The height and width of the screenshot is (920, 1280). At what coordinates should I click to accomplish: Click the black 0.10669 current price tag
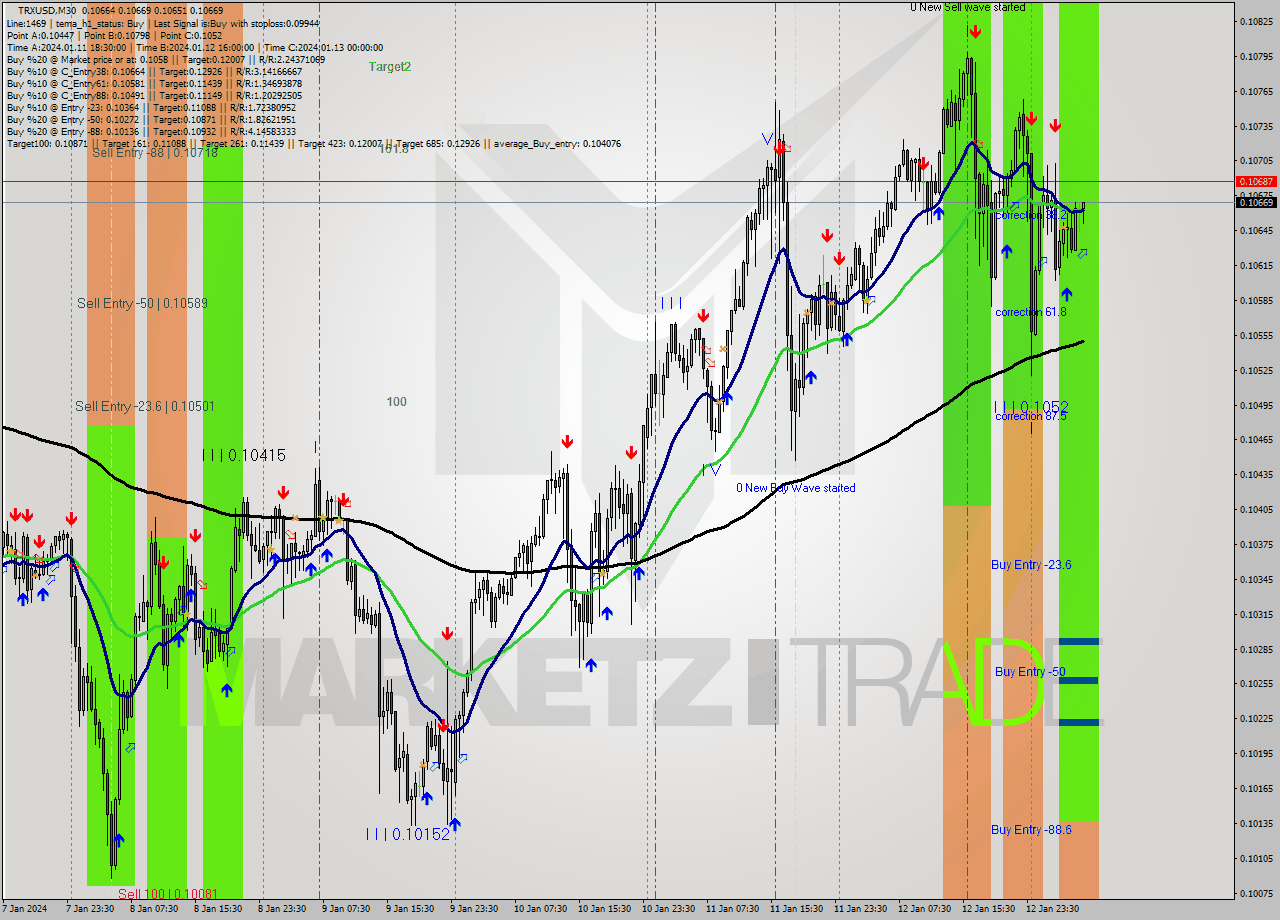pos(1256,202)
